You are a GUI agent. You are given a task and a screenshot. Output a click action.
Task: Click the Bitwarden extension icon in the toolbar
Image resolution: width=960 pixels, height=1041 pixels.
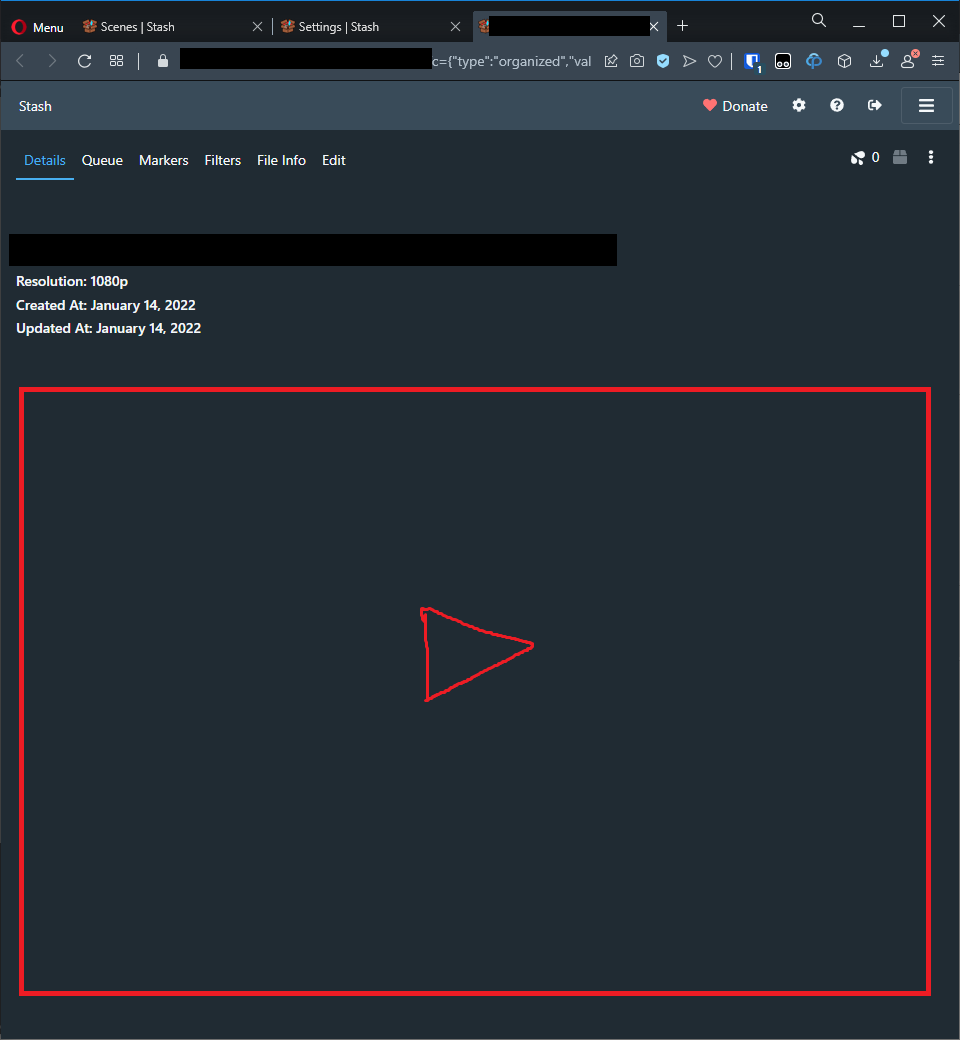(x=751, y=61)
